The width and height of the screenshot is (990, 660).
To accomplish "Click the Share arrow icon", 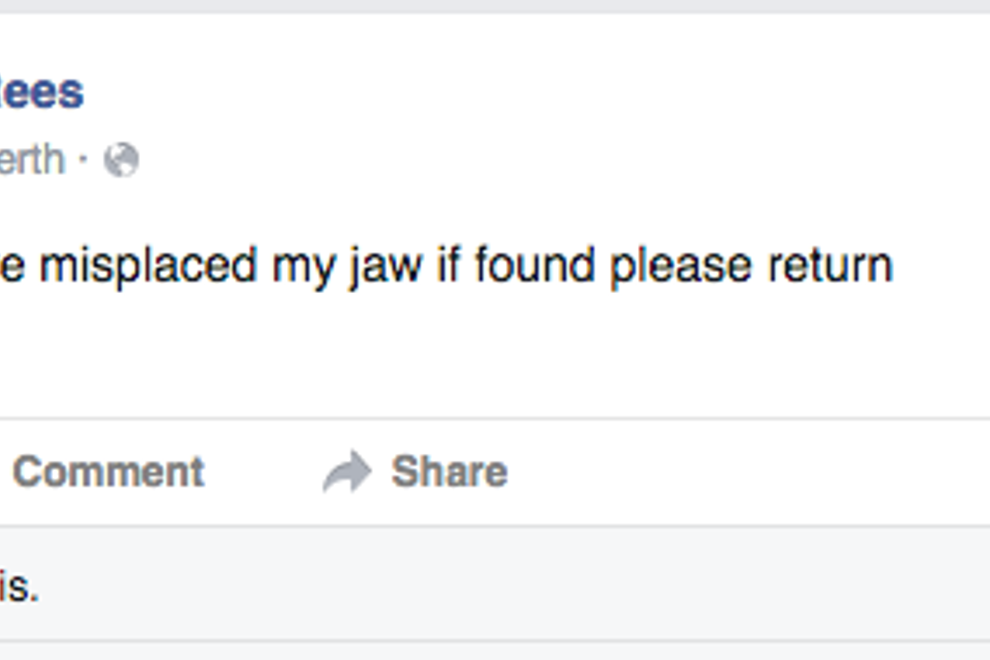I will 346,472.
